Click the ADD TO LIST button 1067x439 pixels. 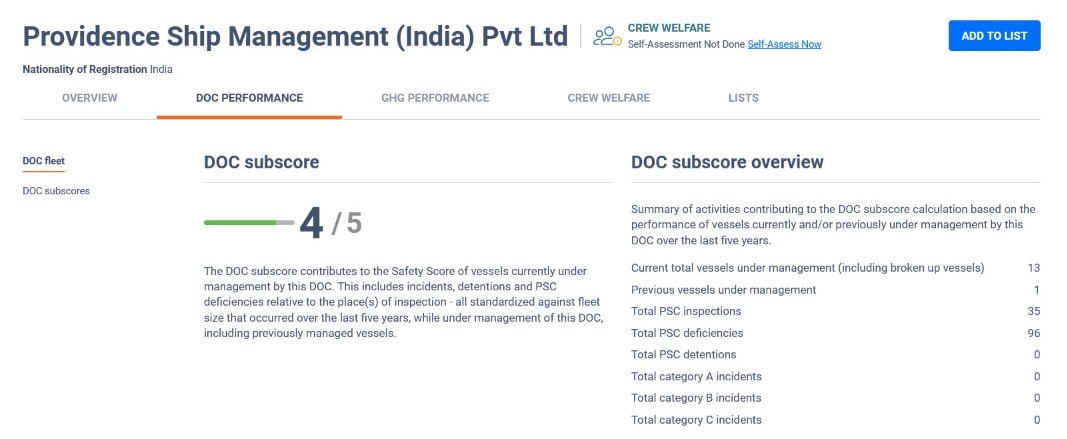[994, 36]
